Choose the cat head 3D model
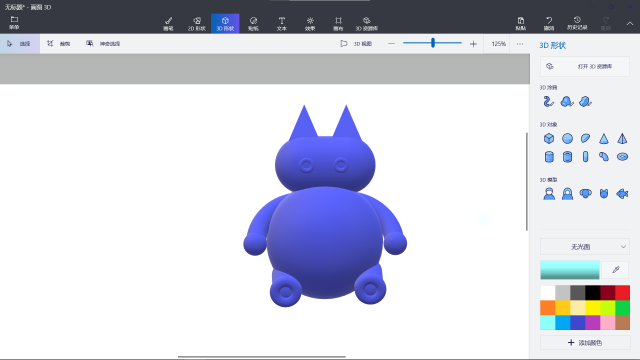The height and width of the screenshot is (360, 640). 604,193
